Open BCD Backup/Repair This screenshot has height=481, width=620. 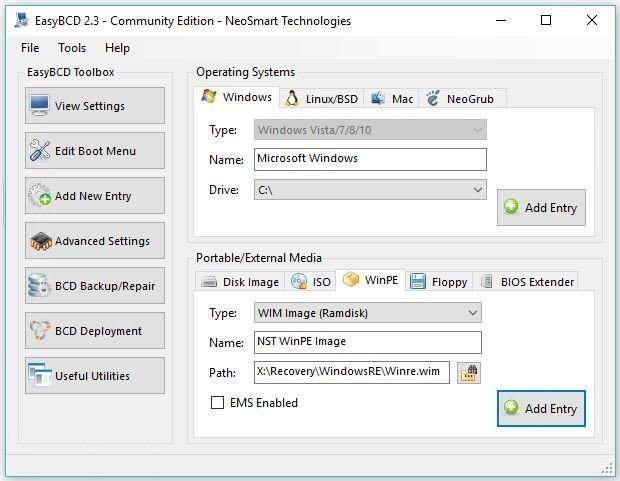95,286
